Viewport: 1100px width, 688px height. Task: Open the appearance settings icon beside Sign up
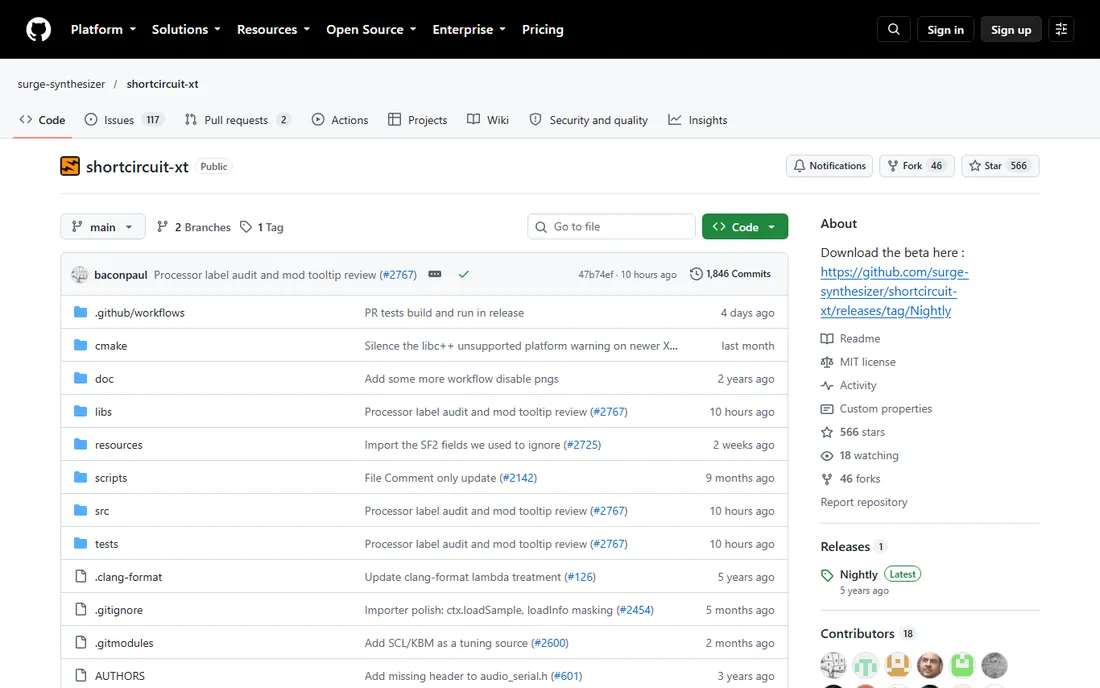[1061, 29]
